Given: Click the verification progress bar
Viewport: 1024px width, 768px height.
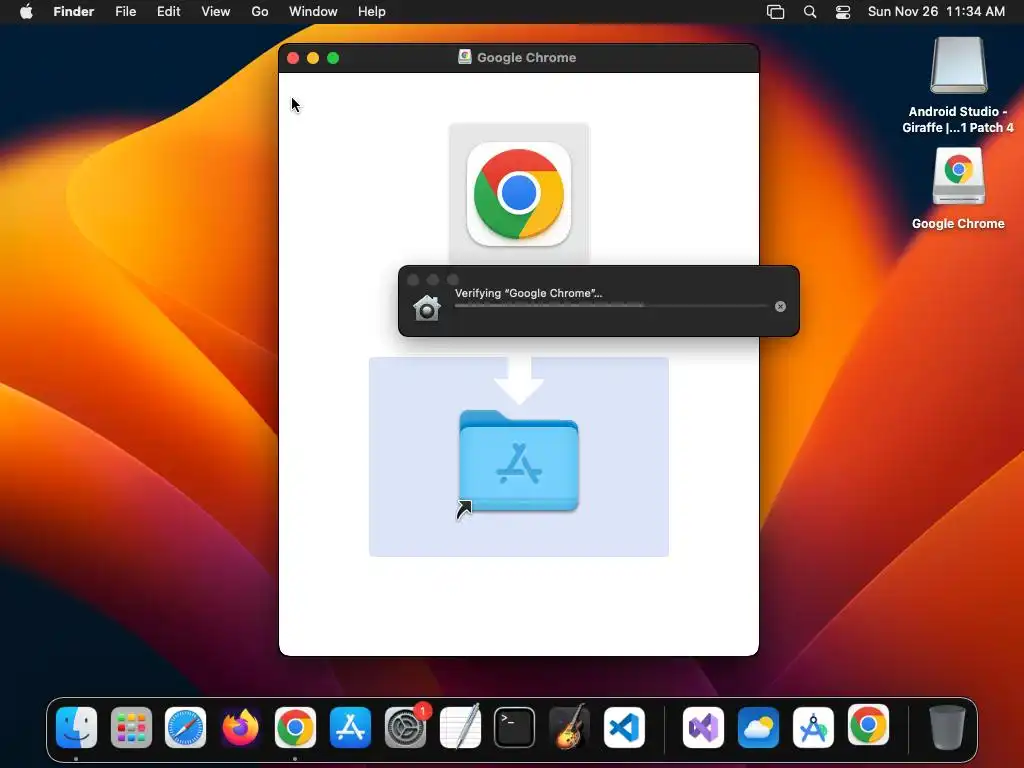Looking at the screenshot, I should point(611,305).
